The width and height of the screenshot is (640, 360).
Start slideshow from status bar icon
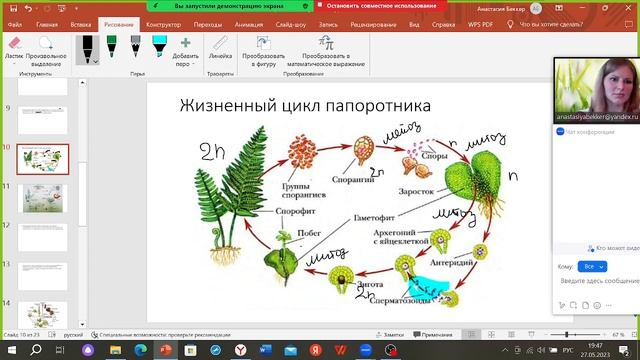click(x=531, y=335)
